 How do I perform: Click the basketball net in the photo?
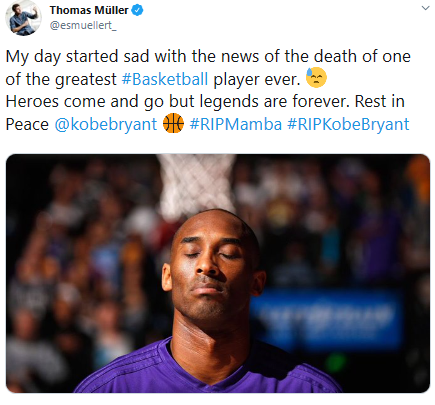coord(197,183)
